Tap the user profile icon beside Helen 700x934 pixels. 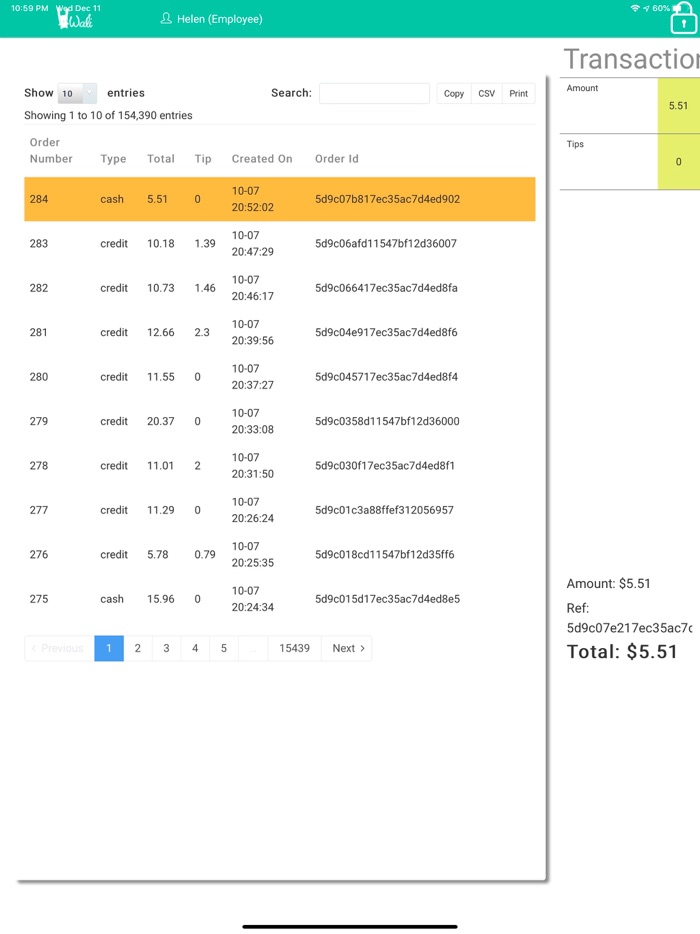tap(166, 18)
